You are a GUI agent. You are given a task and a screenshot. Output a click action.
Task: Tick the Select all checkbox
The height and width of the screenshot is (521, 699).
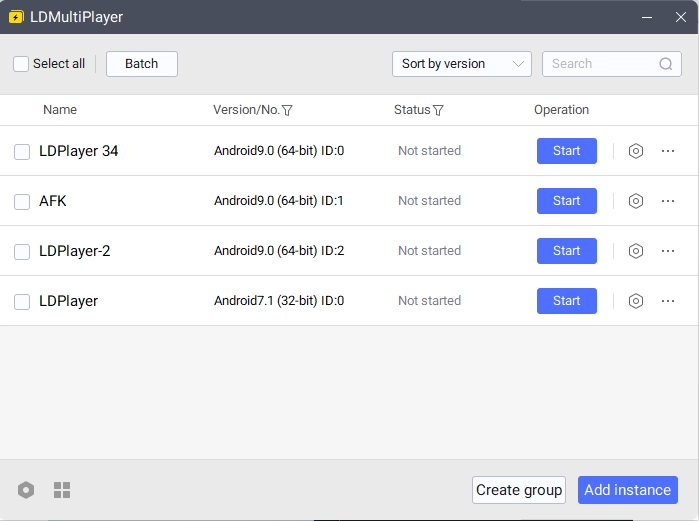(x=21, y=64)
